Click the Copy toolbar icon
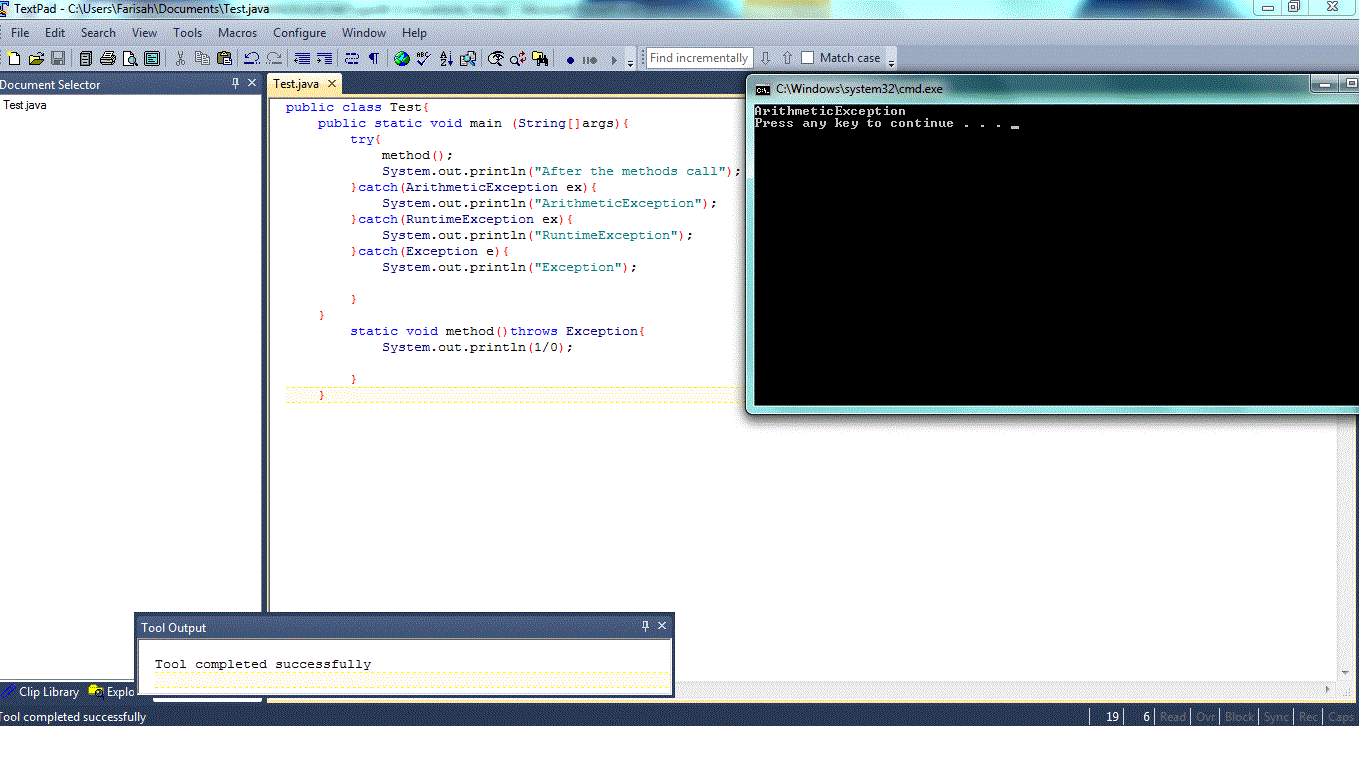 (x=202, y=59)
